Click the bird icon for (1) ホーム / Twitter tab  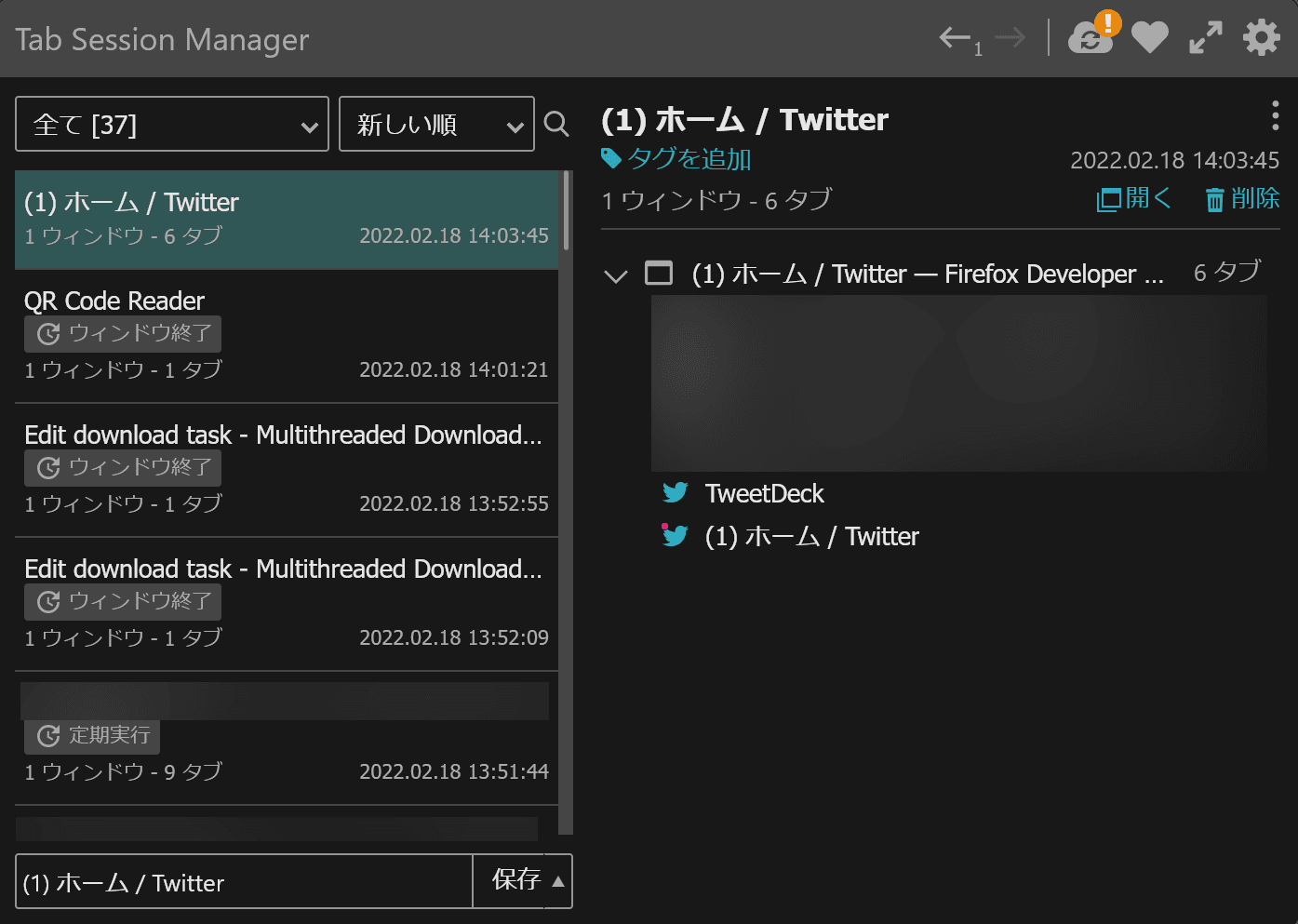[x=676, y=535]
